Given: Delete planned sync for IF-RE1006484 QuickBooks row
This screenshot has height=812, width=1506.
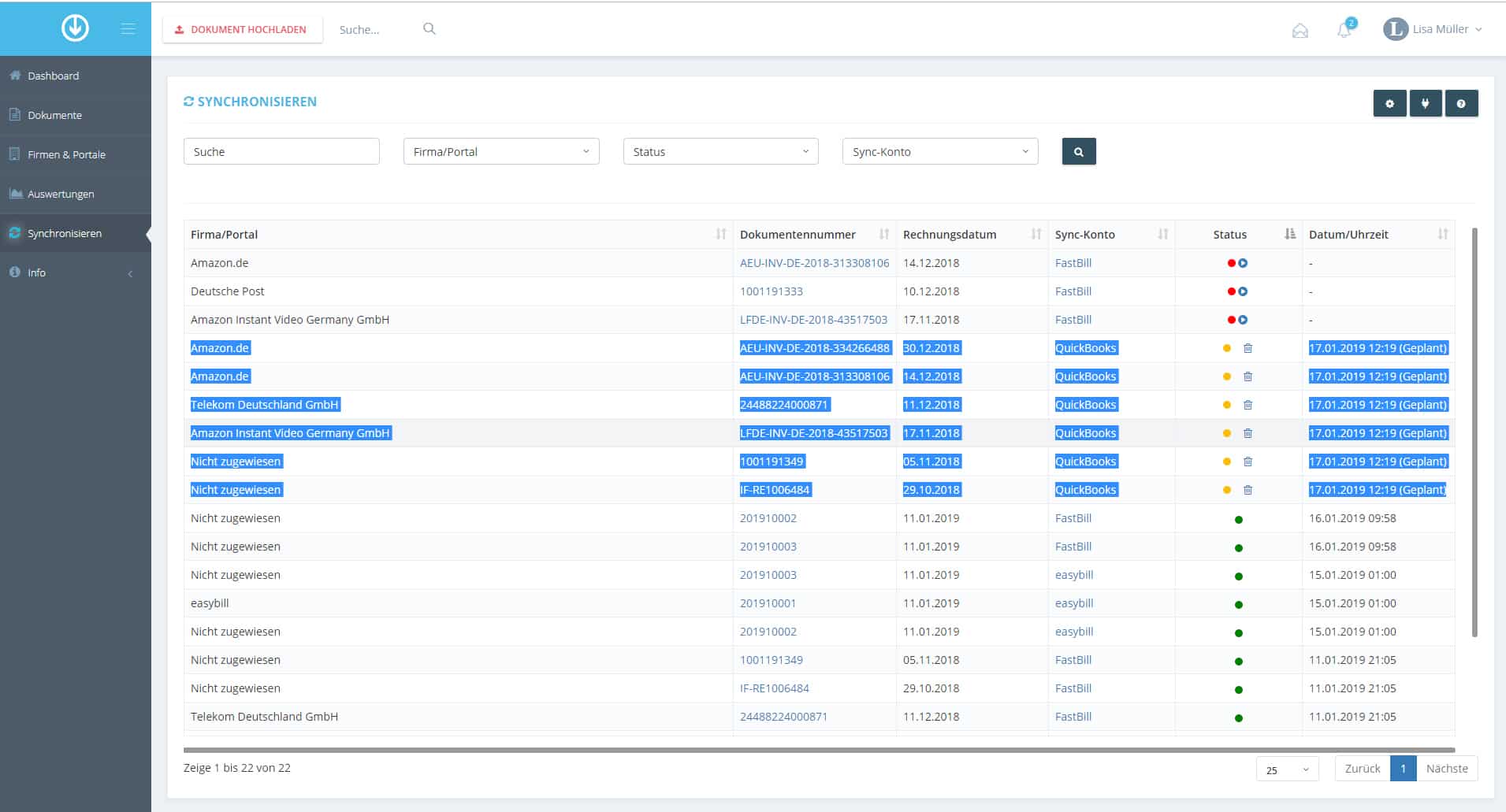Looking at the screenshot, I should coord(1248,490).
